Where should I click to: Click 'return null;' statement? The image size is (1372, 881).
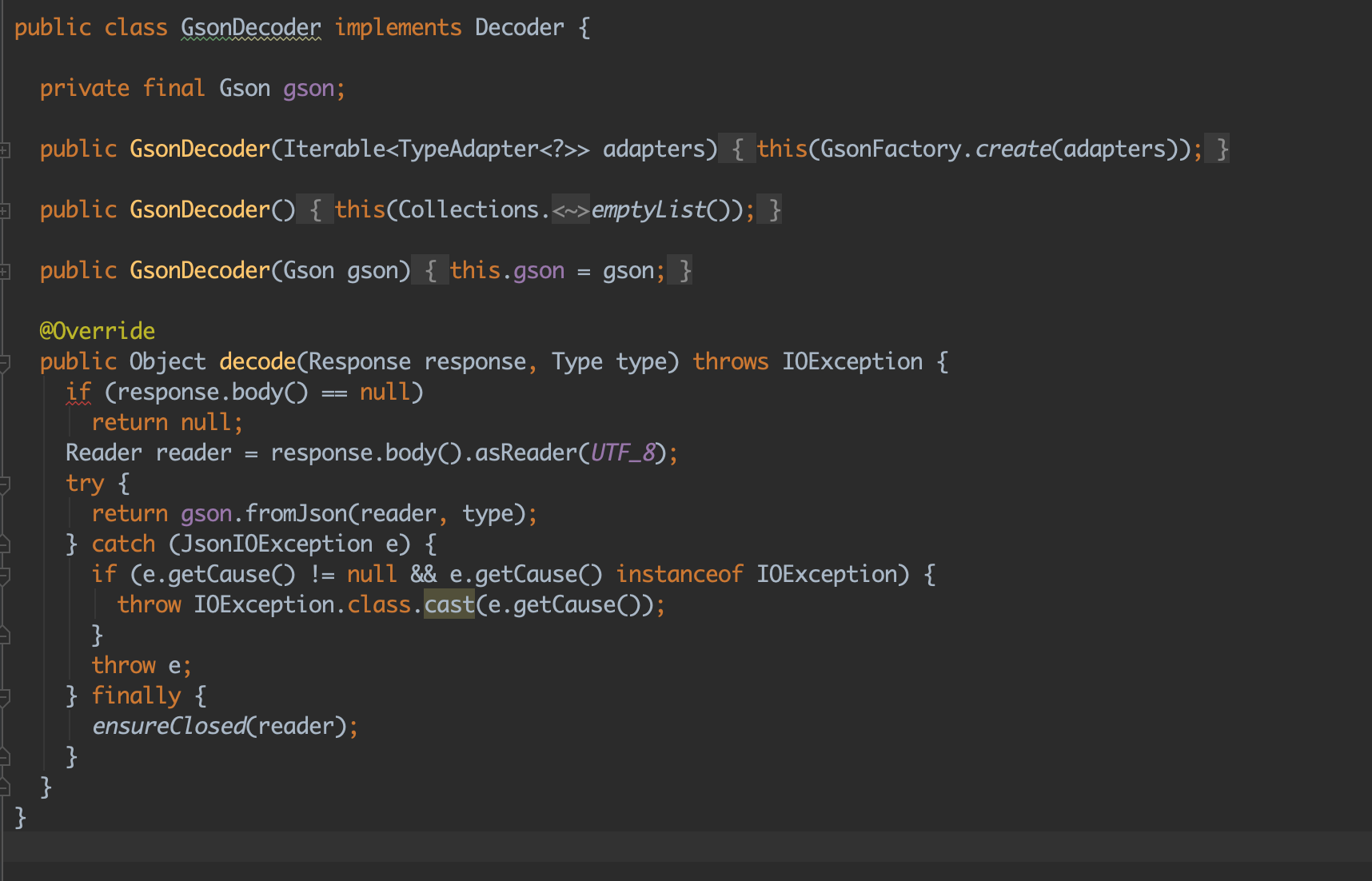[x=167, y=423]
